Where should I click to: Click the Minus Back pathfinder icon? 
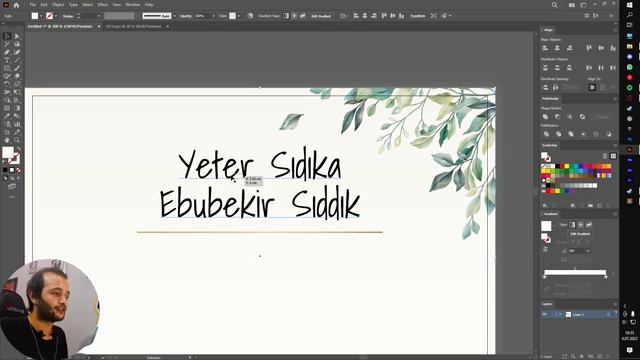[x=608, y=134]
